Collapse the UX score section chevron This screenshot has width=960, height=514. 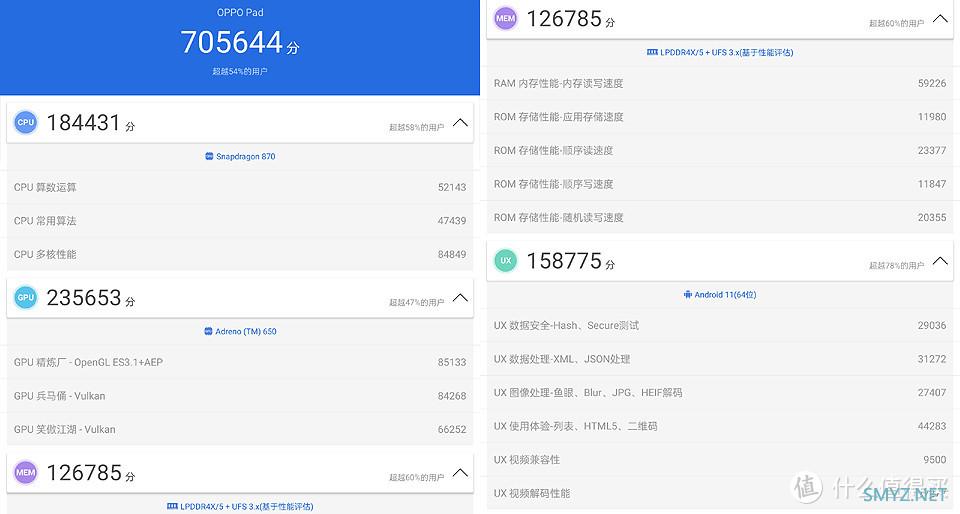[x=940, y=261]
